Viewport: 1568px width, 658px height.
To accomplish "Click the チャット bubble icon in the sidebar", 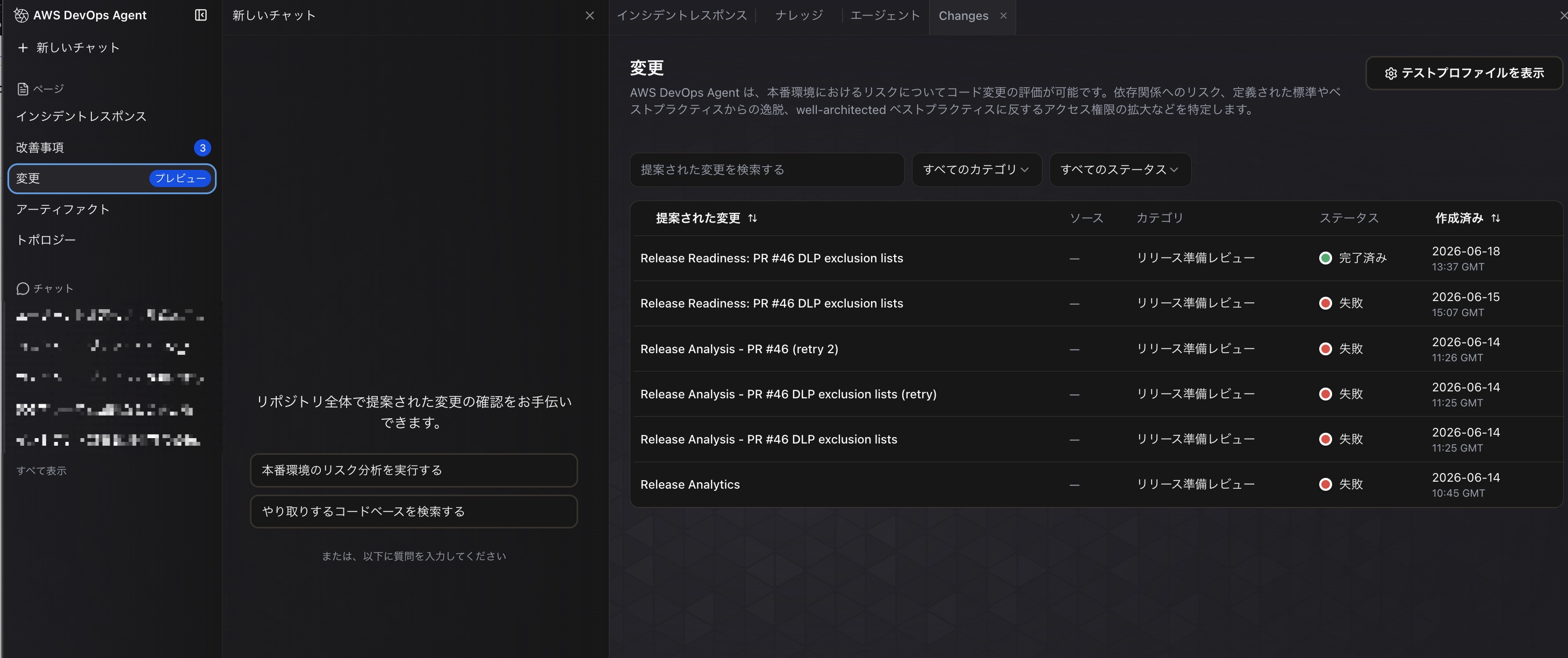I will click(23, 289).
